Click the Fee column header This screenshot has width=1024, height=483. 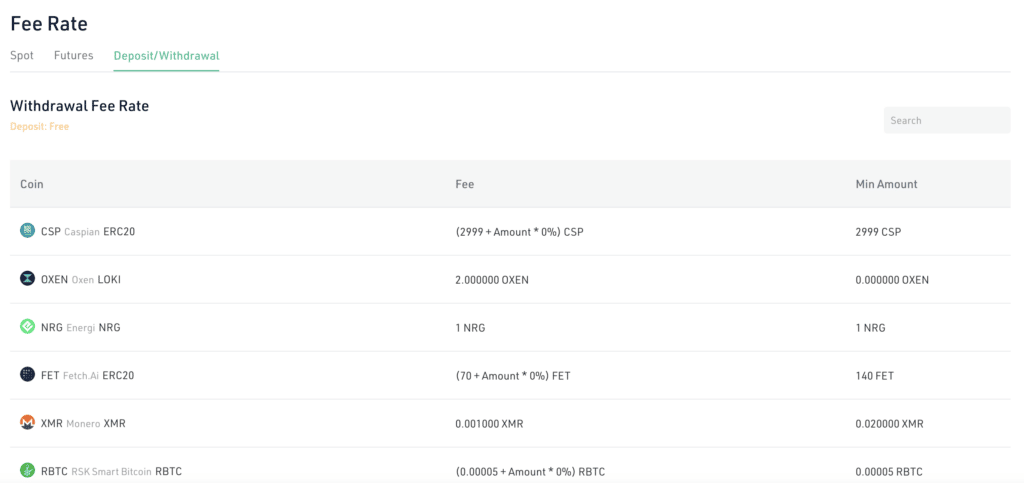coord(464,184)
